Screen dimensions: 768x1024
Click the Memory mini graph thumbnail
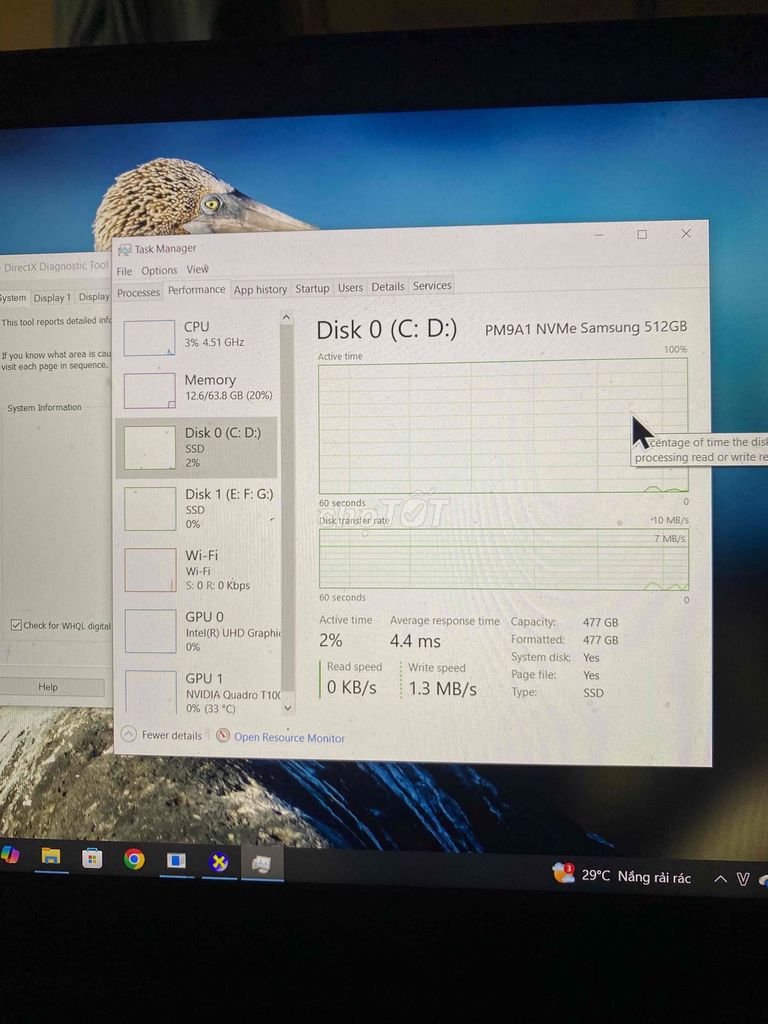coord(150,391)
